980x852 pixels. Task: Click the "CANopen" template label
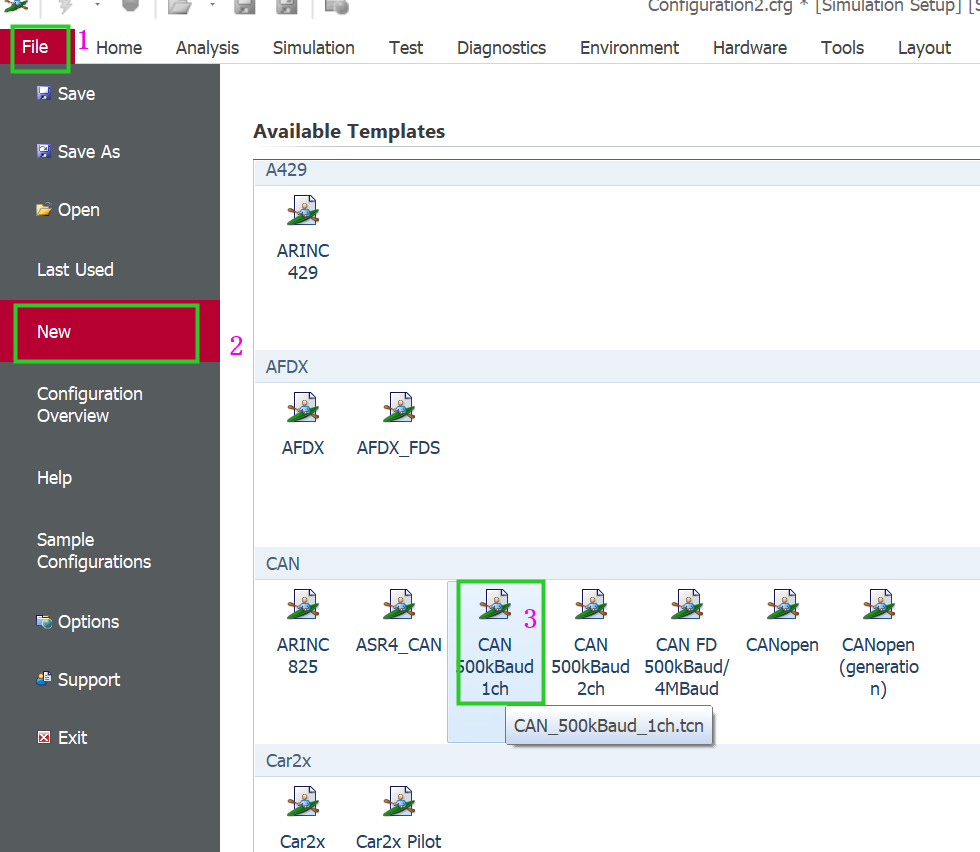782,645
